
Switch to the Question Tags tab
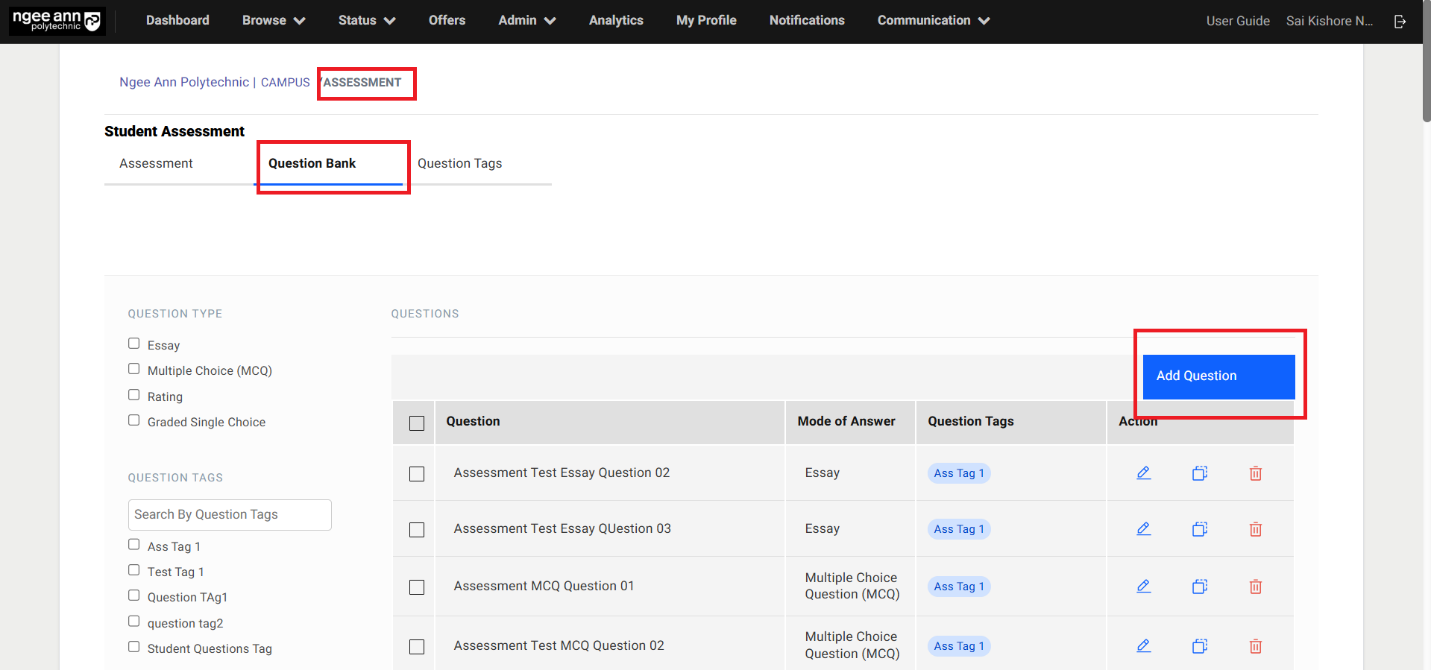(459, 164)
